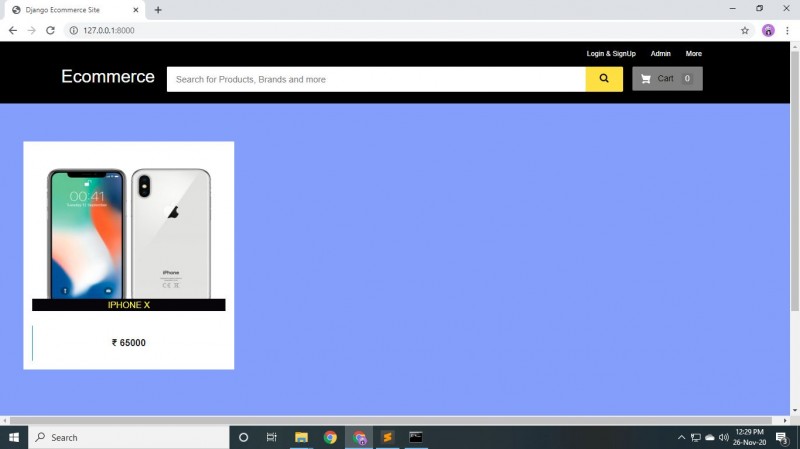The width and height of the screenshot is (800, 449).
Task: Click the Windows taskbar Search box
Action: tap(129, 437)
